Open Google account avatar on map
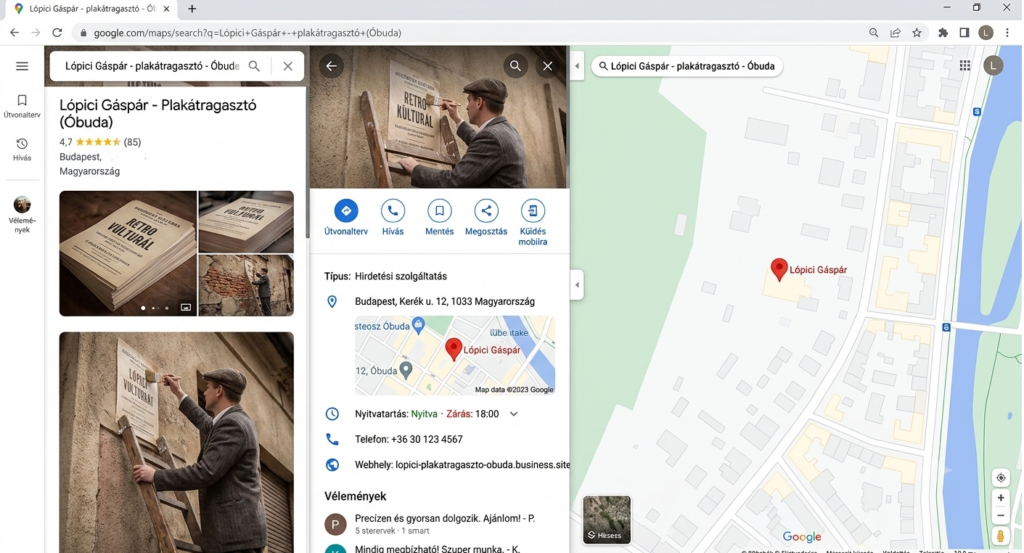Screen dimensions: 1024x553 pos(993,65)
